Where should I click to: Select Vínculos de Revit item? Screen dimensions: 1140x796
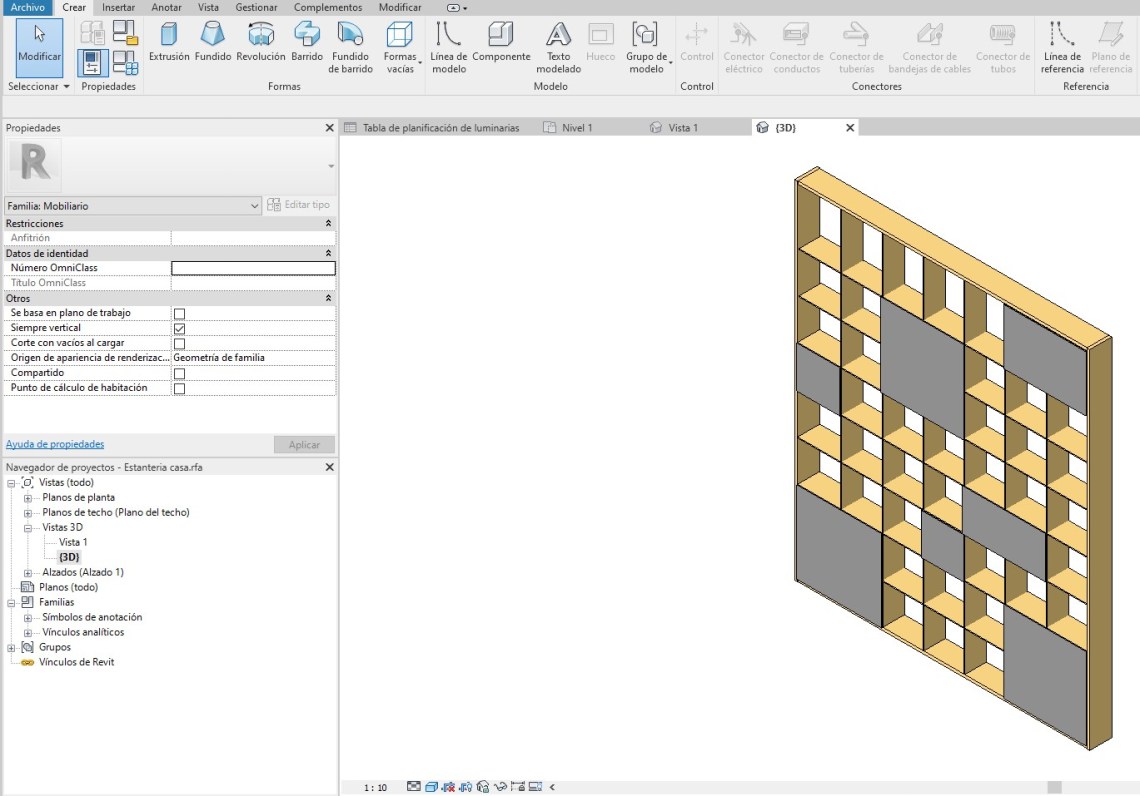pyautogui.click(x=76, y=662)
